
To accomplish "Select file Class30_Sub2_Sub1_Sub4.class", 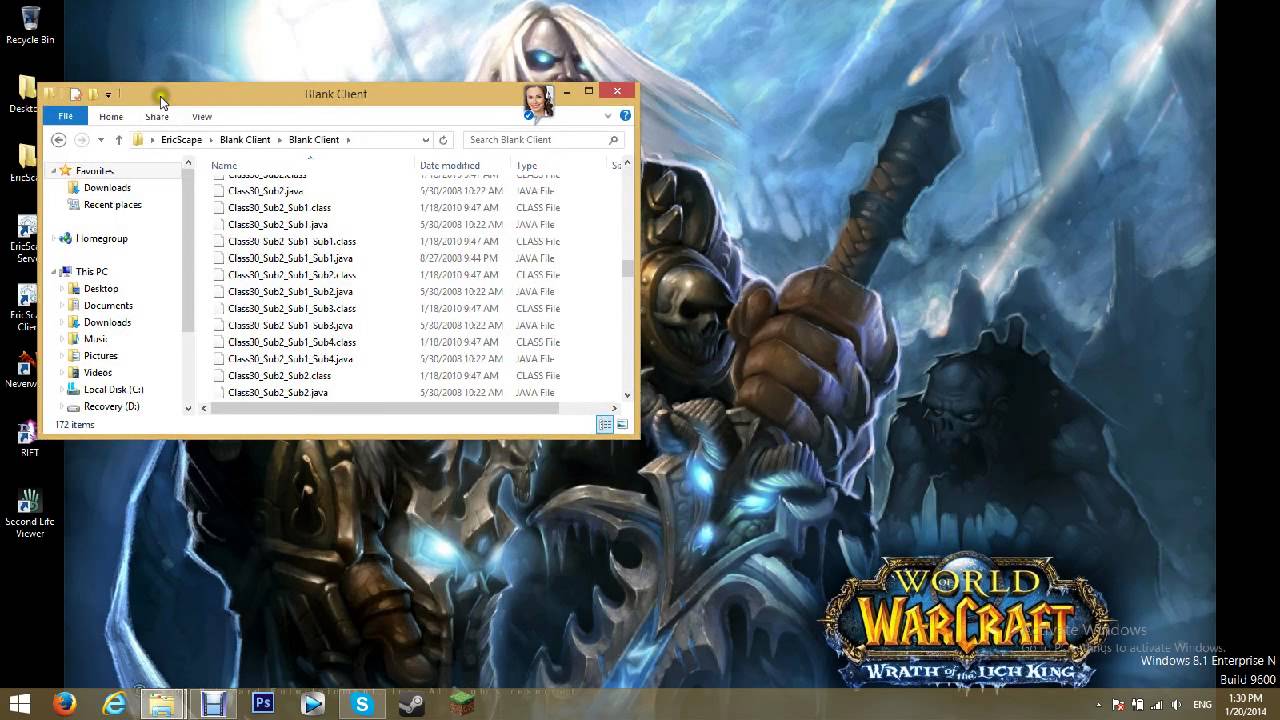I will [x=292, y=342].
